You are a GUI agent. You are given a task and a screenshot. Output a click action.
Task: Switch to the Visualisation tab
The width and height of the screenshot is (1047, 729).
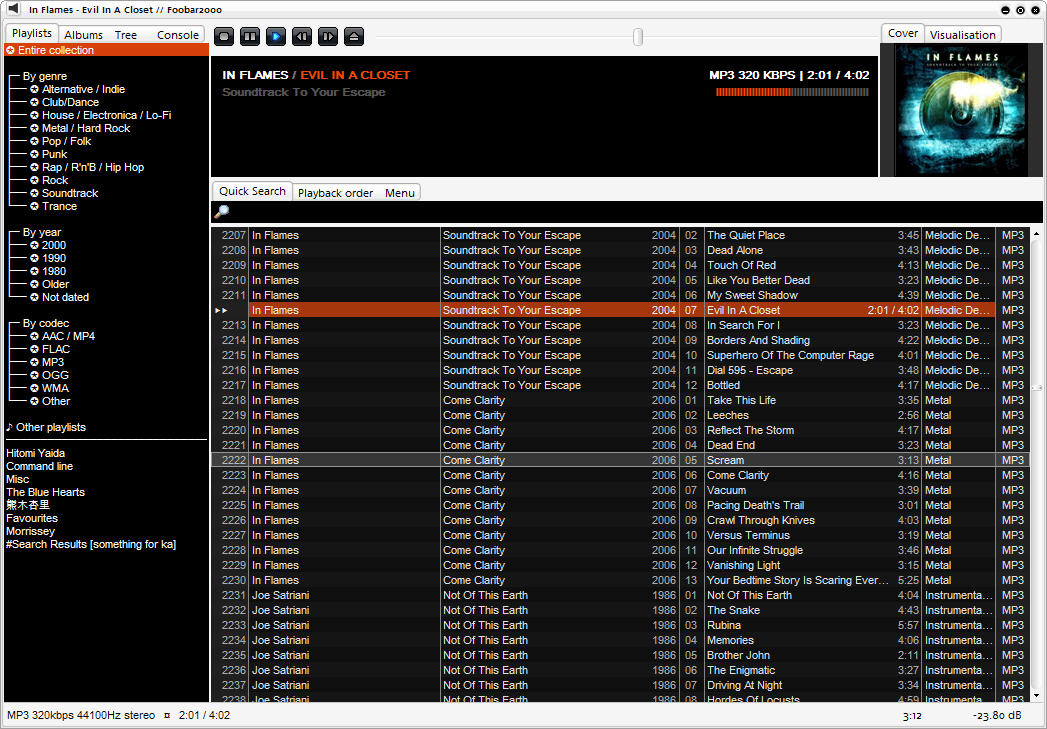pos(962,35)
